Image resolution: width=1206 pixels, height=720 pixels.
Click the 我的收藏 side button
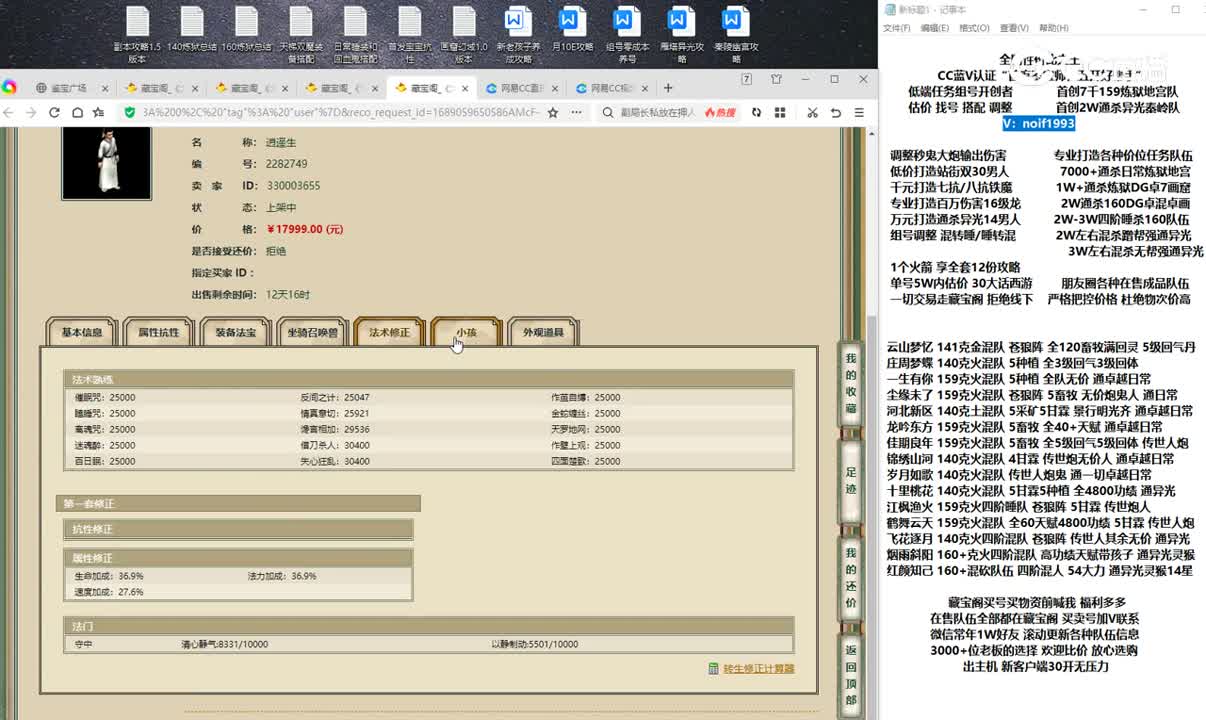850,382
